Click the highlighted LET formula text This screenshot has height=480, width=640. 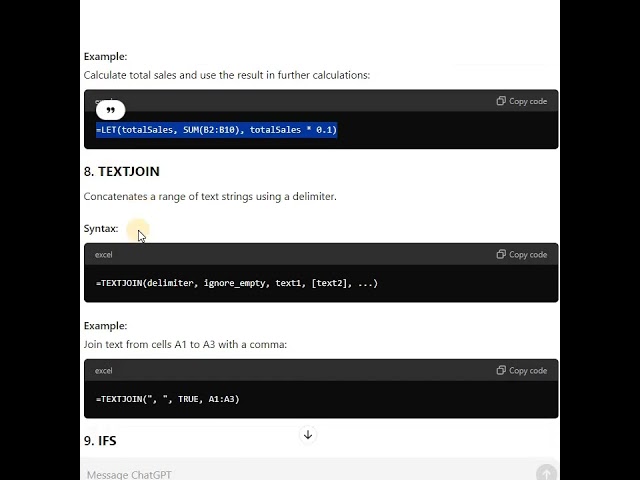coord(216,130)
